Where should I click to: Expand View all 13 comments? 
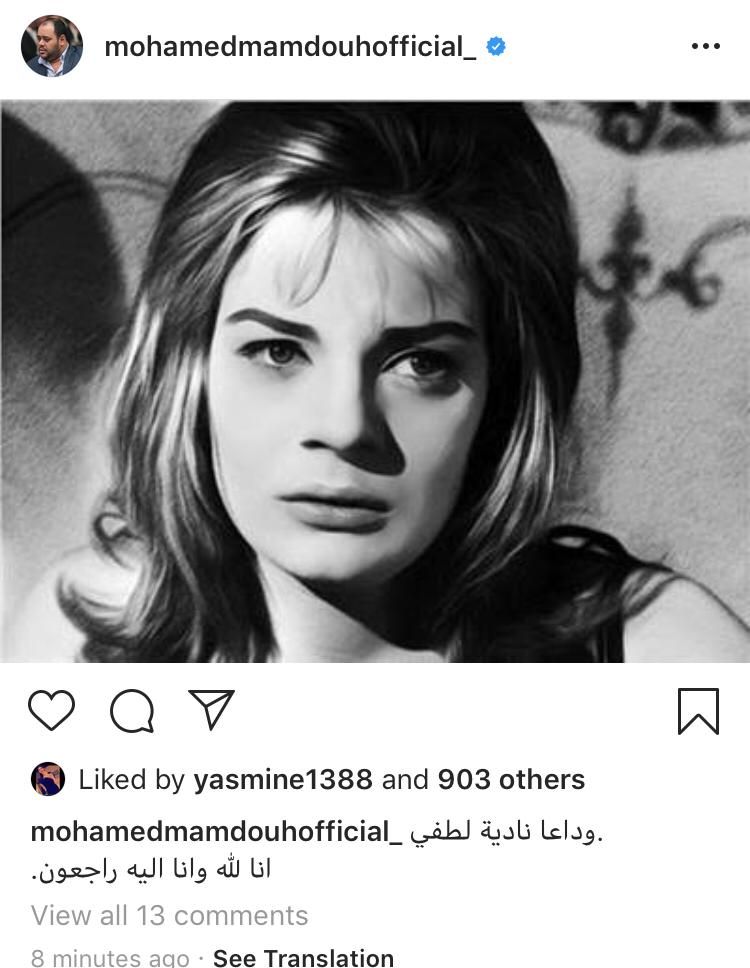tap(169, 915)
